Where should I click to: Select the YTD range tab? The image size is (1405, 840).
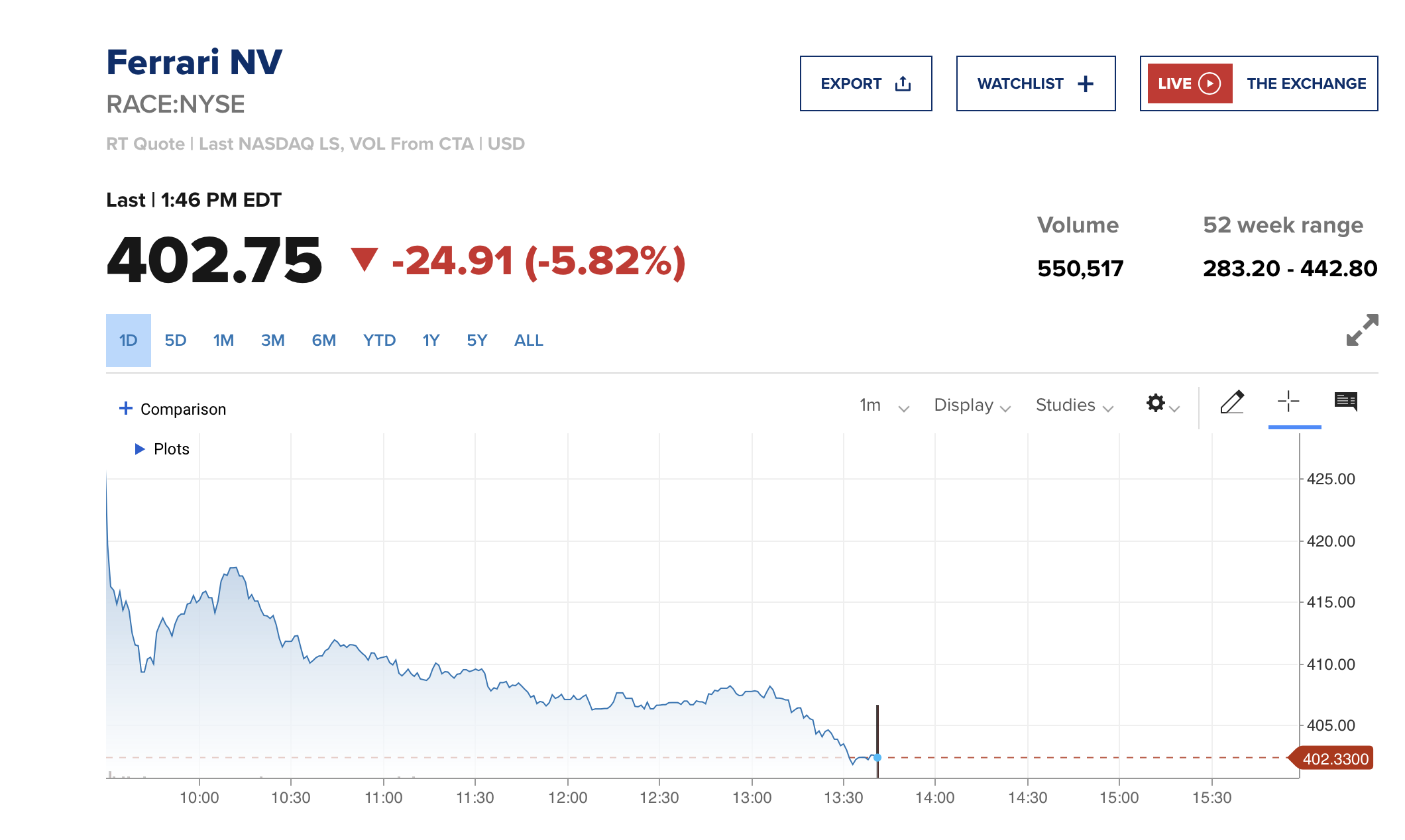click(379, 341)
